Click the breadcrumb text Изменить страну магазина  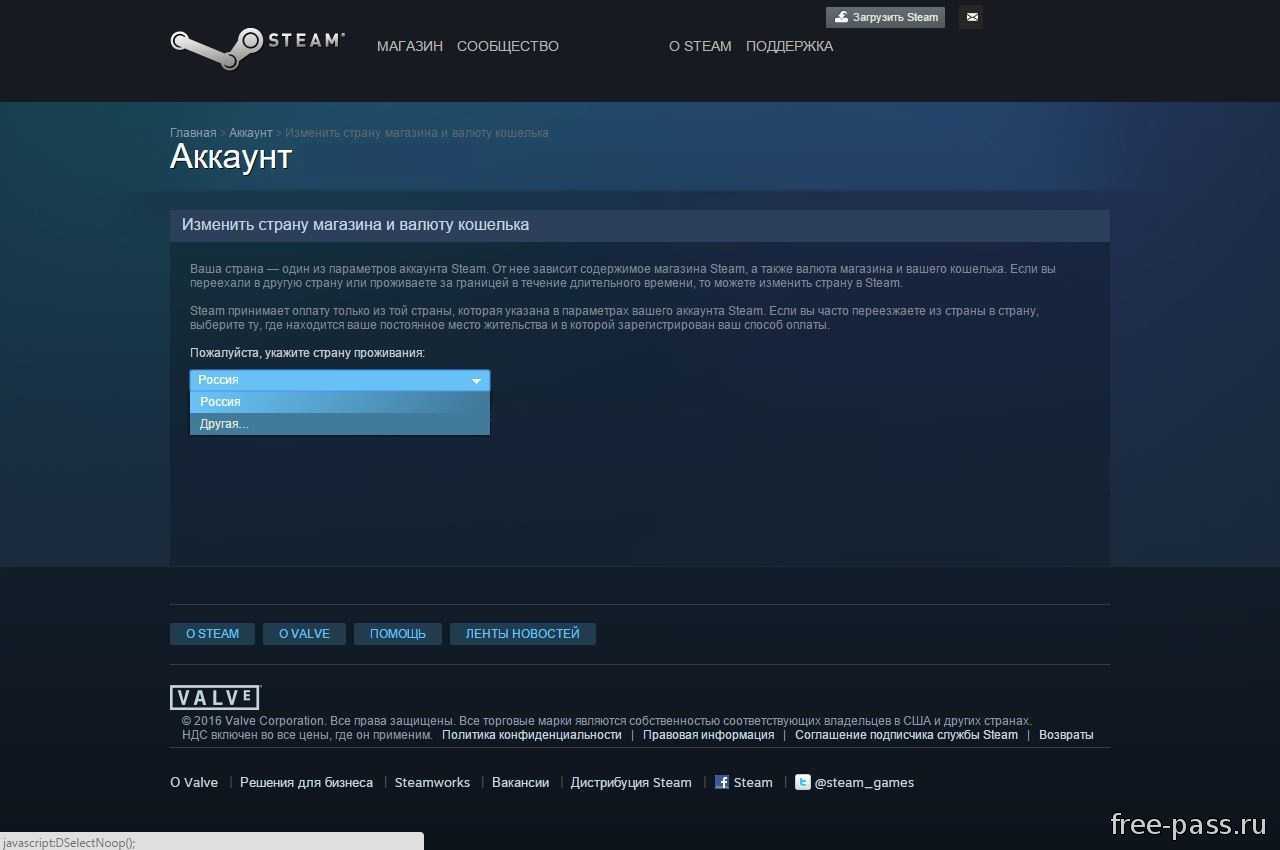pyautogui.click(x=417, y=133)
